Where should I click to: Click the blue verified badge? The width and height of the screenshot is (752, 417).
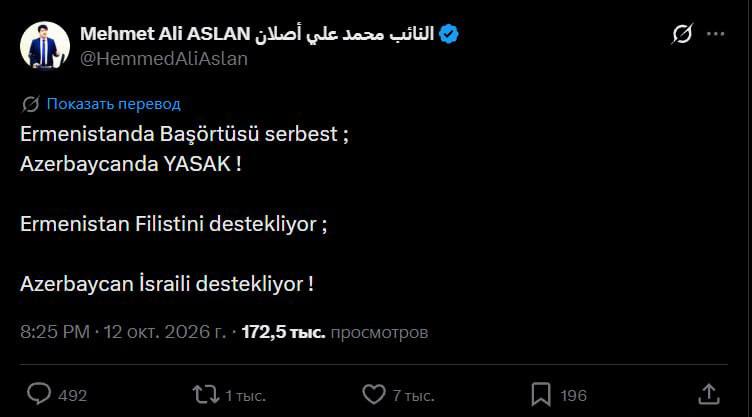[448, 34]
